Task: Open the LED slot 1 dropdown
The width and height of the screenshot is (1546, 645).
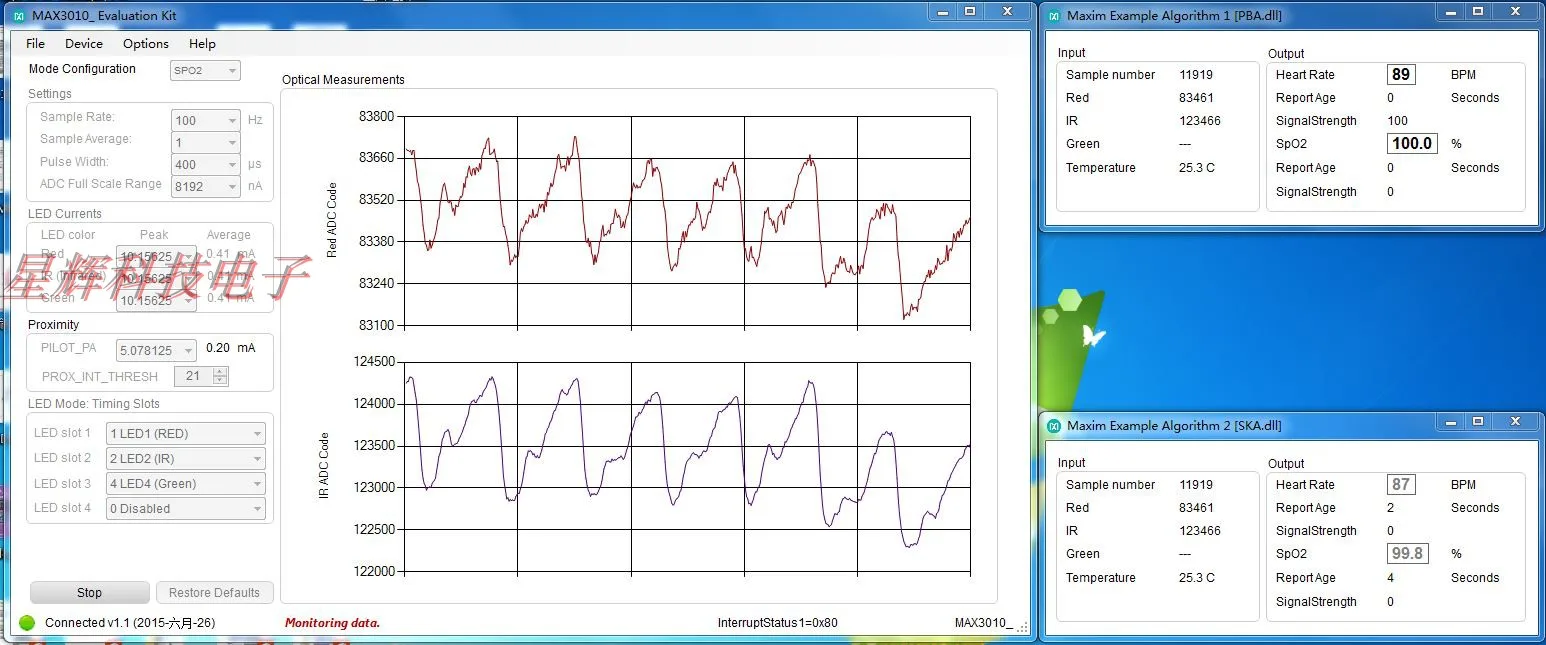Action: pyautogui.click(x=186, y=433)
